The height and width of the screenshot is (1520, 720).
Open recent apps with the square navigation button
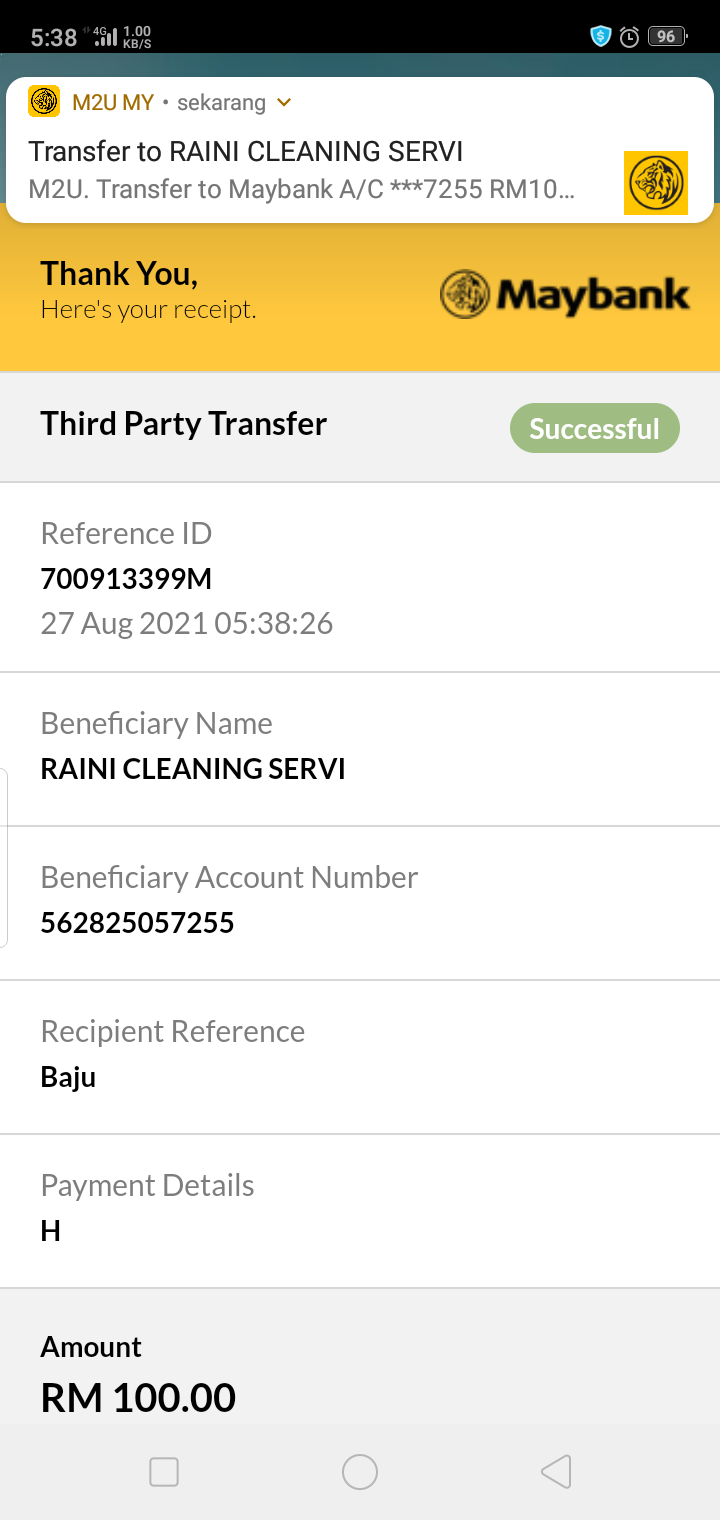tap(164, 1472)
